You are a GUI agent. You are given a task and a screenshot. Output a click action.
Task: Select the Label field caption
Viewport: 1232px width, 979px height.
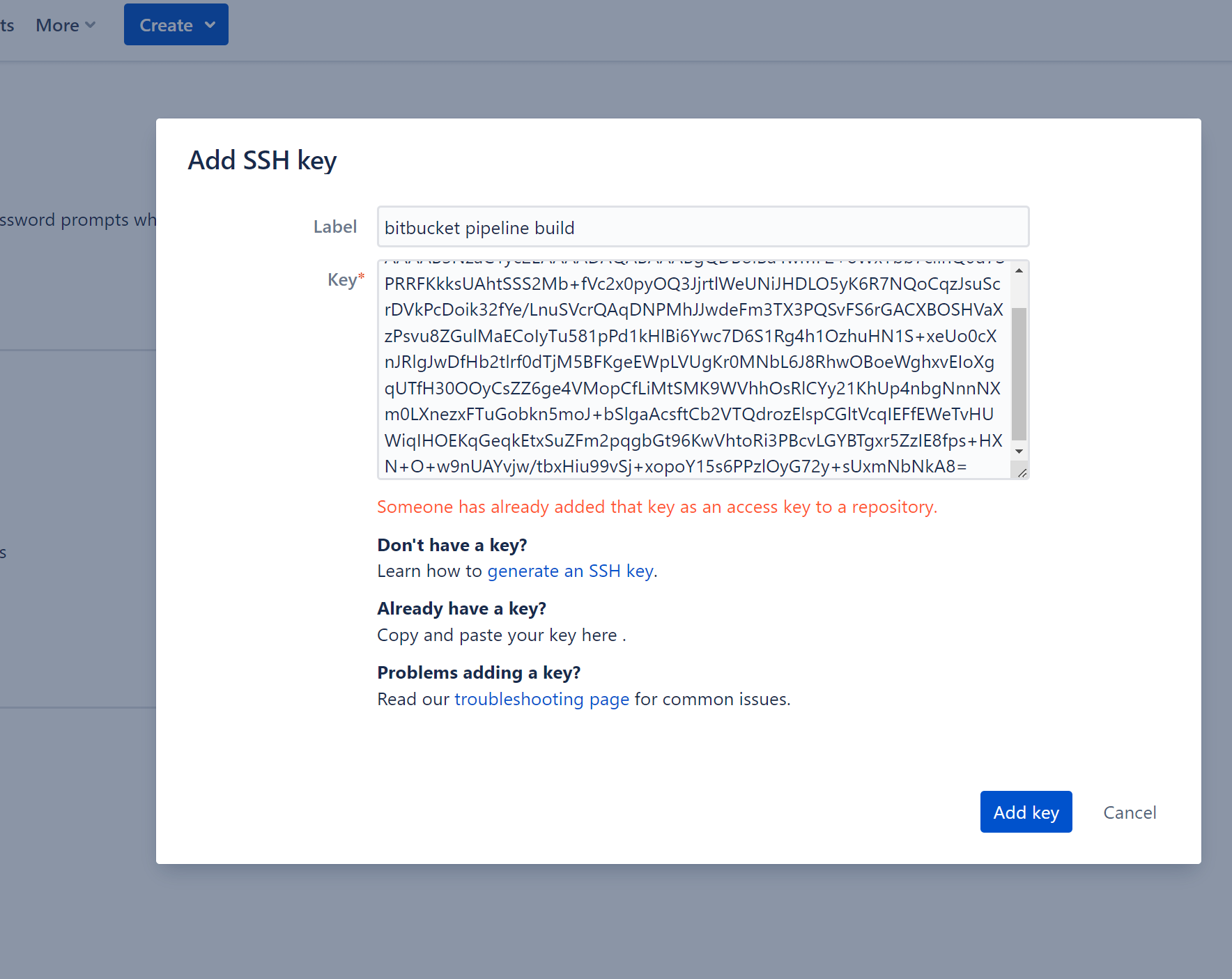pos(335,226)
